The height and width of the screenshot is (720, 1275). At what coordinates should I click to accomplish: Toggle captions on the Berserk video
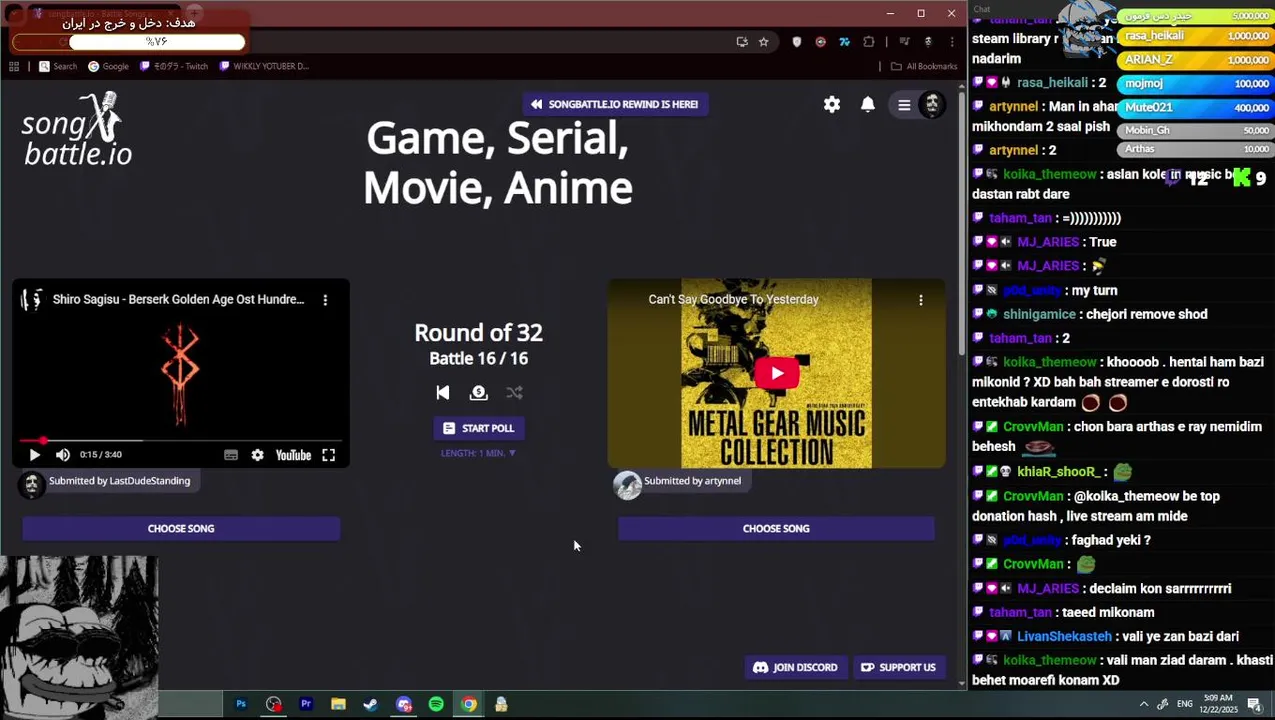[231, 455]
